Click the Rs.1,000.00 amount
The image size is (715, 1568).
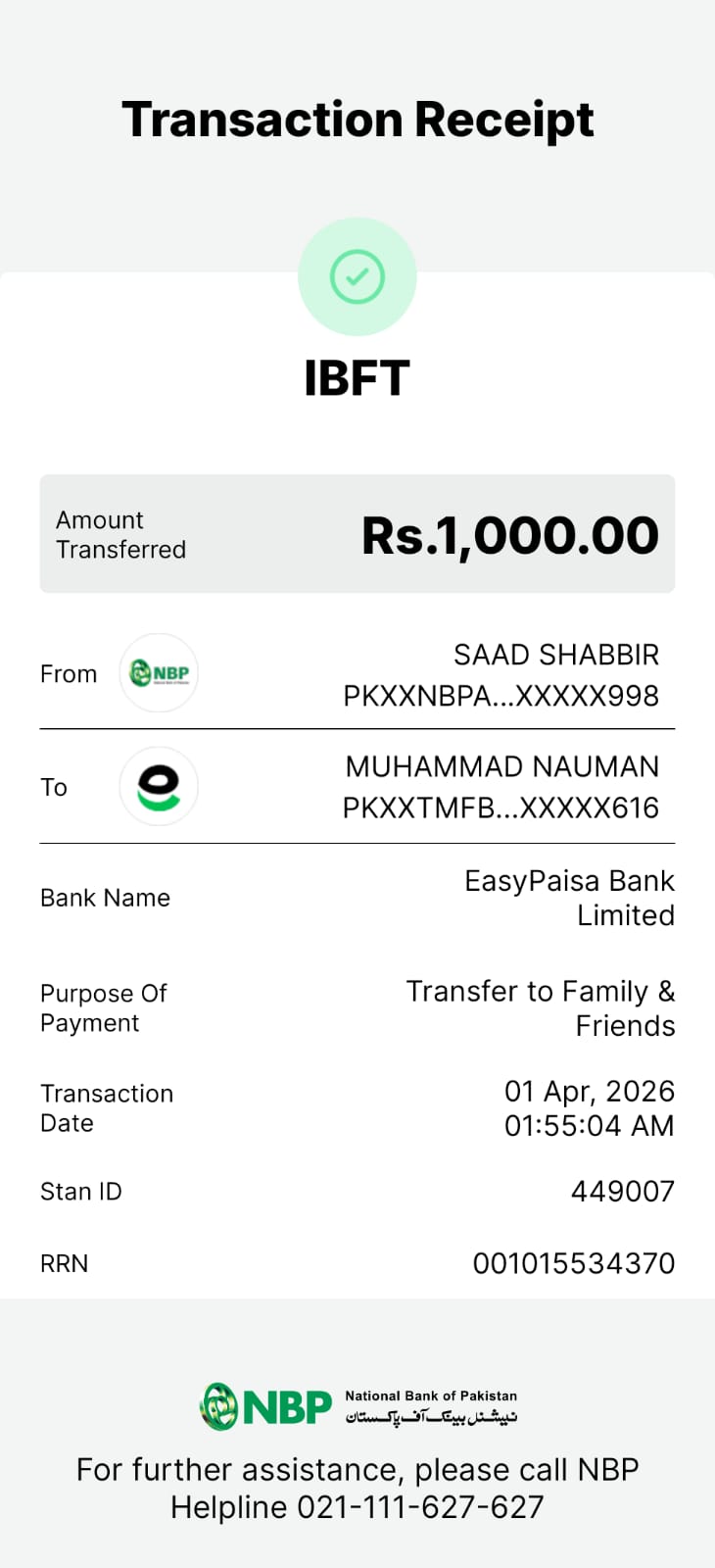pyautogui.click(x=509, y=535)
